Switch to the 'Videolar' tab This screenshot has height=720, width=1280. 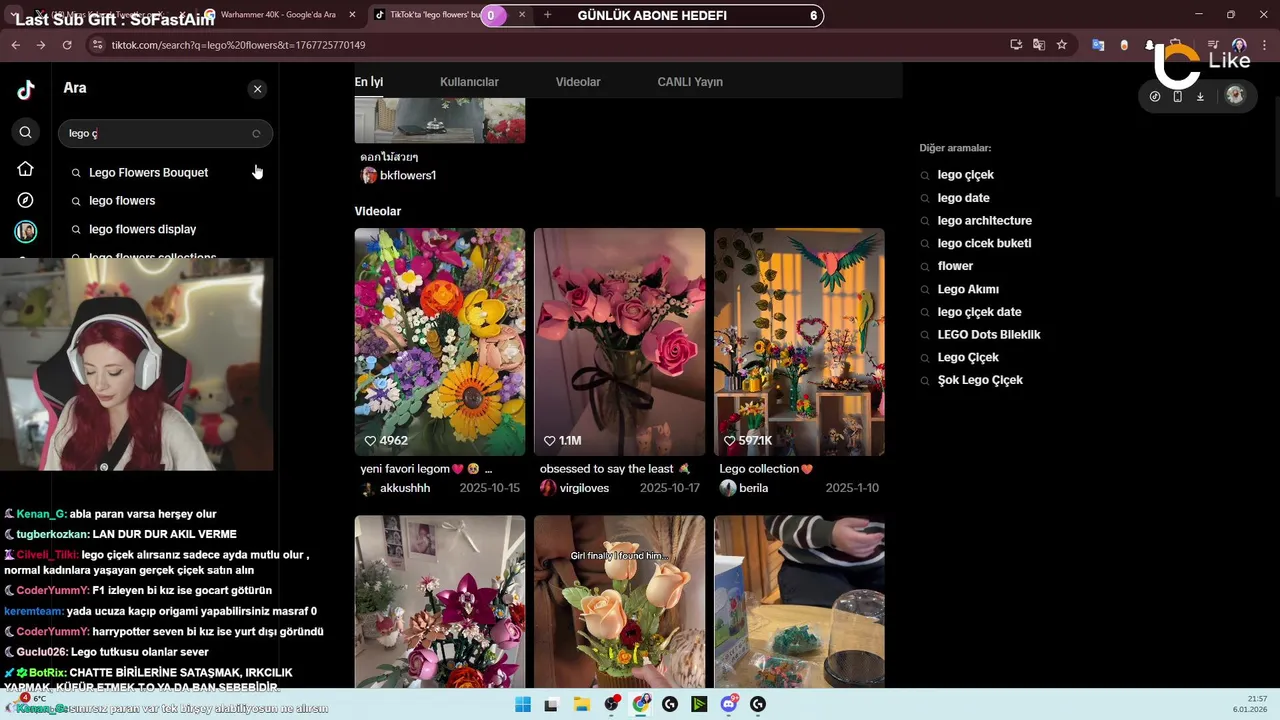(x=578, y=82)
